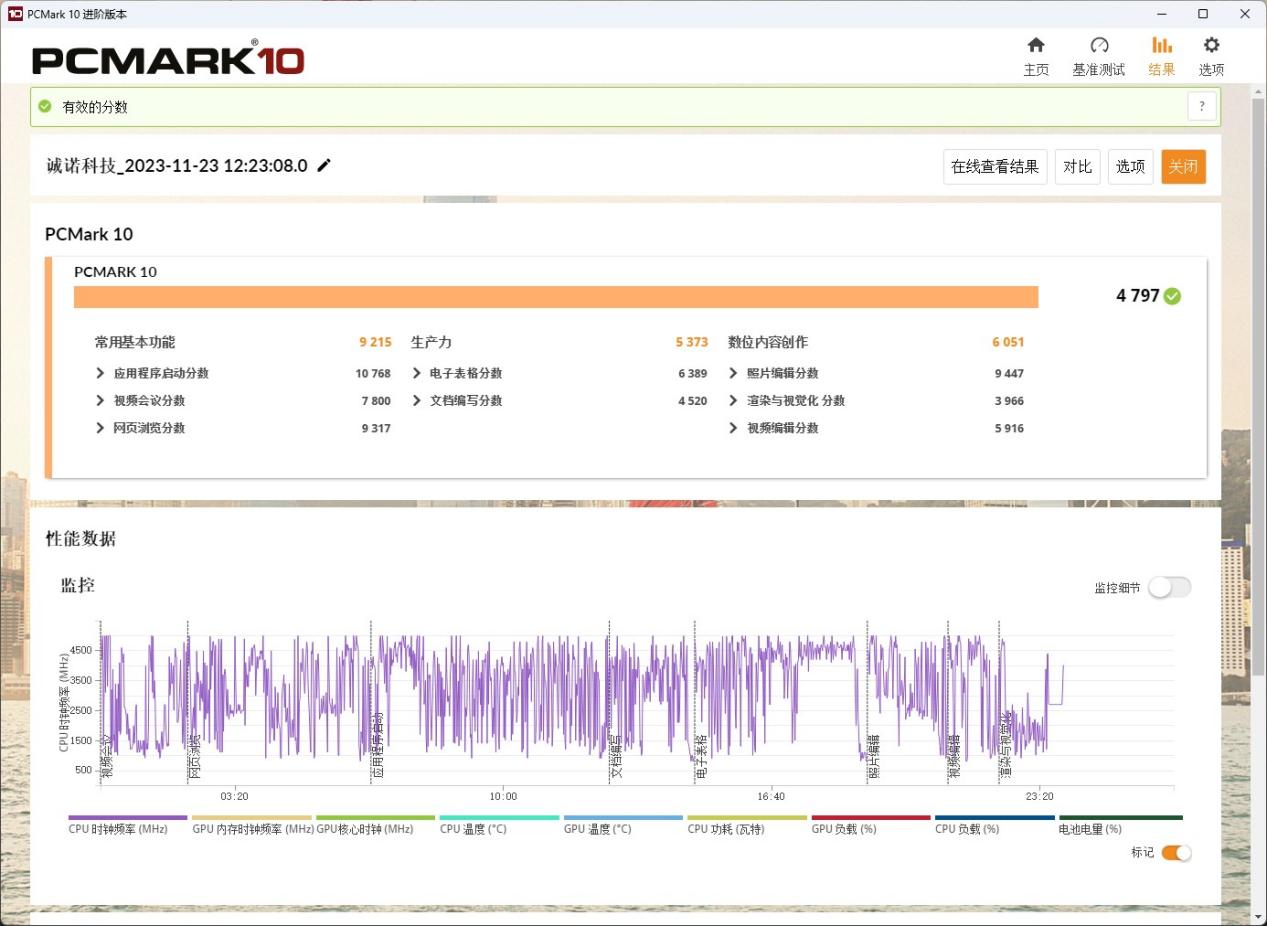Click the 常用基本功能 score 9 215
Image resolution: width=1267 pixels, height=926 pixels.
pyautogui.click(x=375, y=342)
